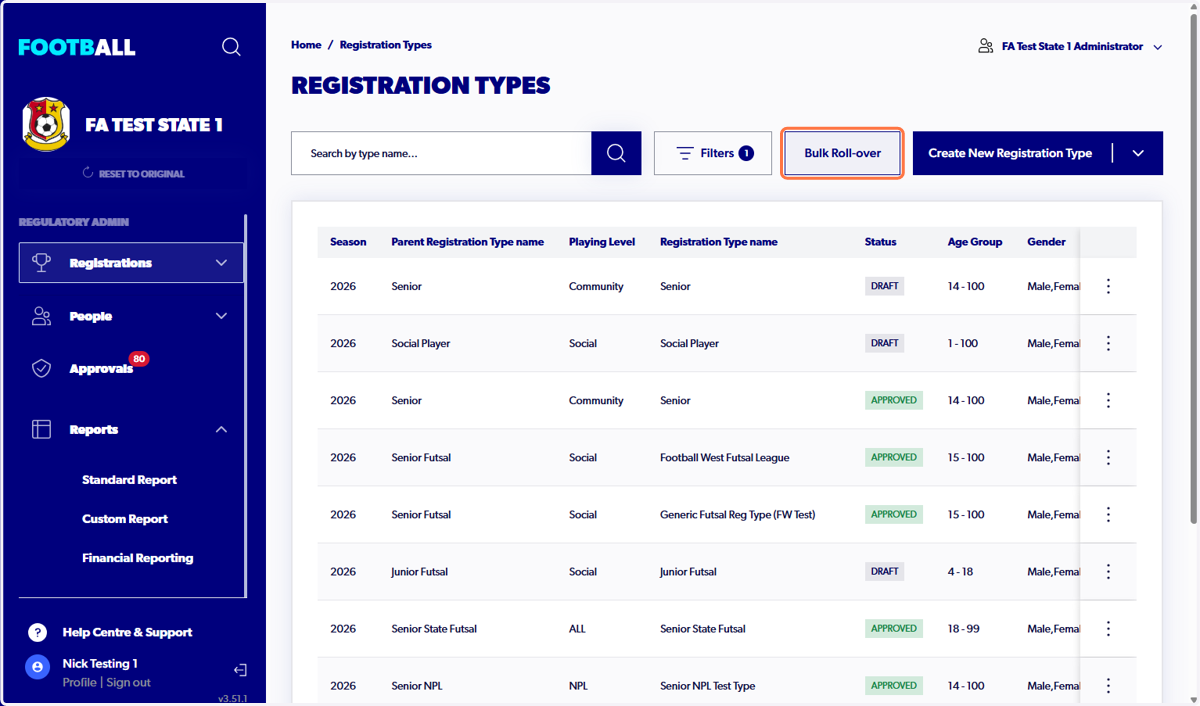The height and width of the screenshot is (706, 1200).
Task: Click the Home breadcrumb link
Action: (x=306, y=45)
